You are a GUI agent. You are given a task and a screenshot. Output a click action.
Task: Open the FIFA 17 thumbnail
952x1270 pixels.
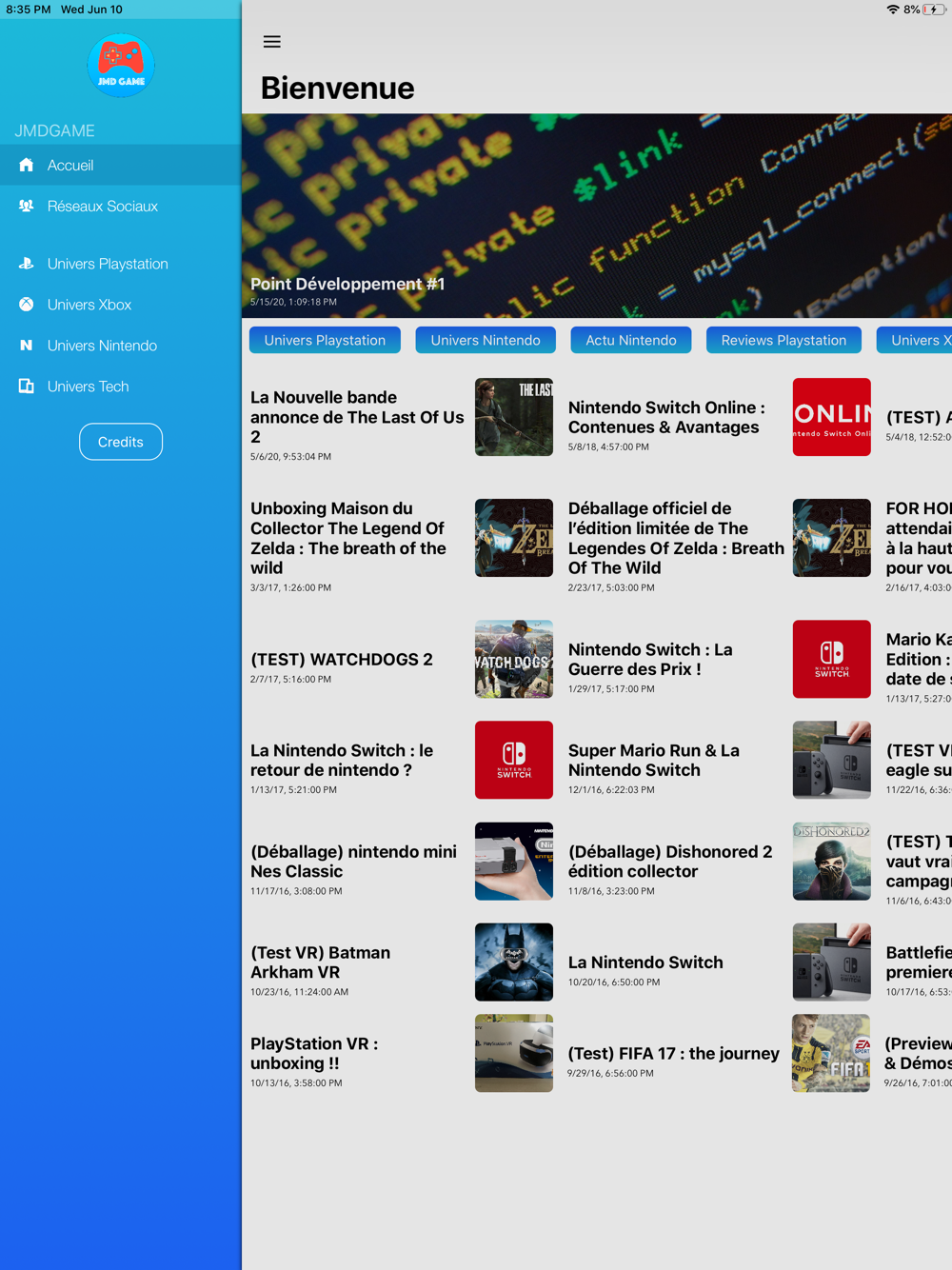coord(831,1053)
